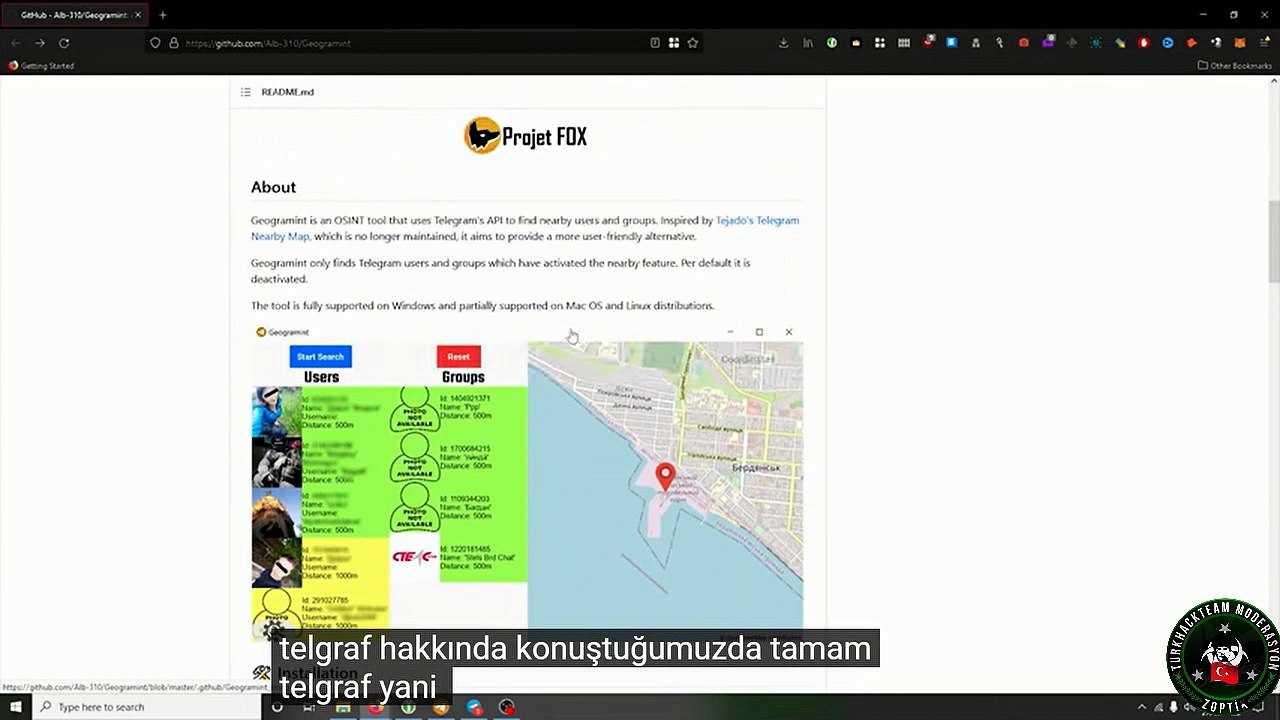This screenshot has height=720, width=1280.
Task: Open the Firefox library icon
Action: pyautogui.click(x=808, y=43)
